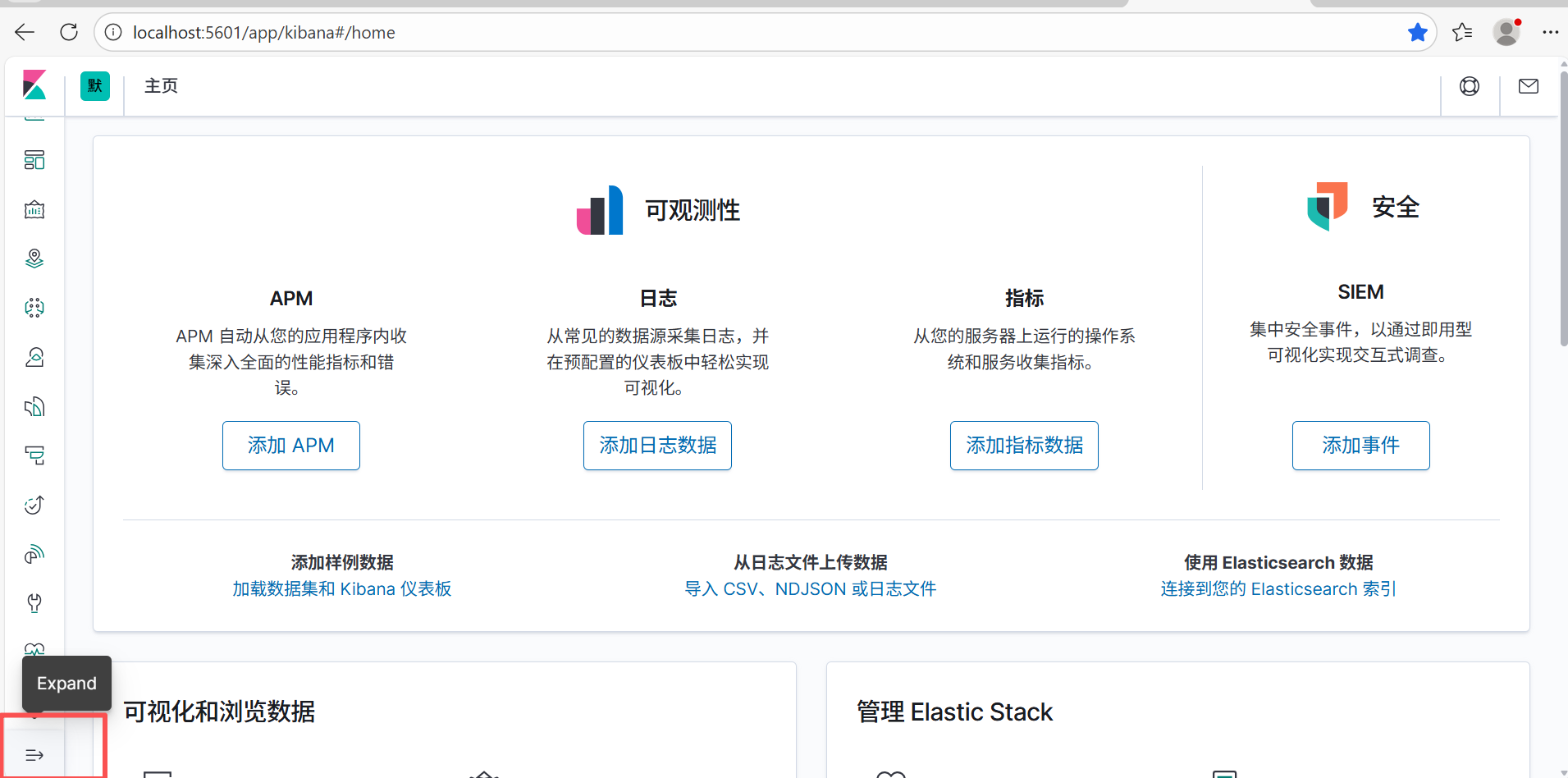Viewport: 1568px width, 778px height.
Task: Open Dashboard from the side navigation
Action: tap(34, 160)
